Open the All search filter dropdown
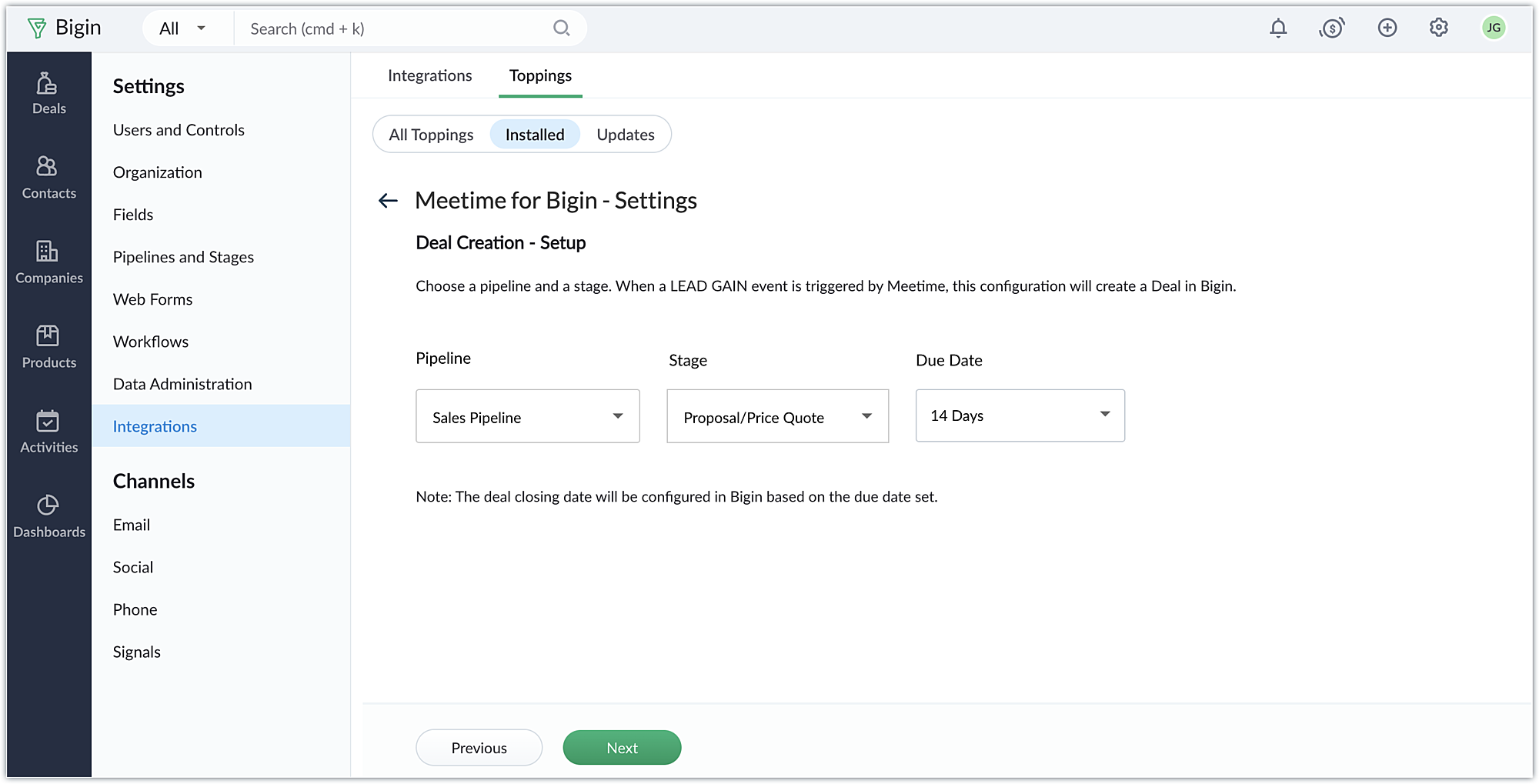 click(183, 28)
